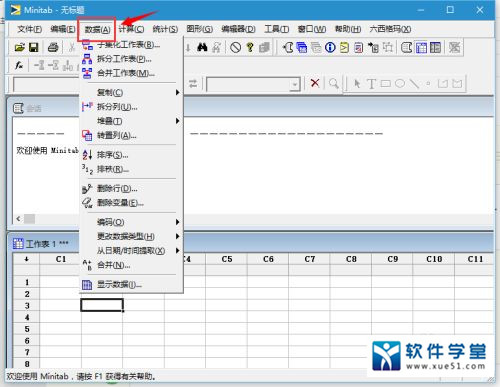Expand the 复制(C) submenu
This screenshot has height=387, width=500.
click(131, 92)
